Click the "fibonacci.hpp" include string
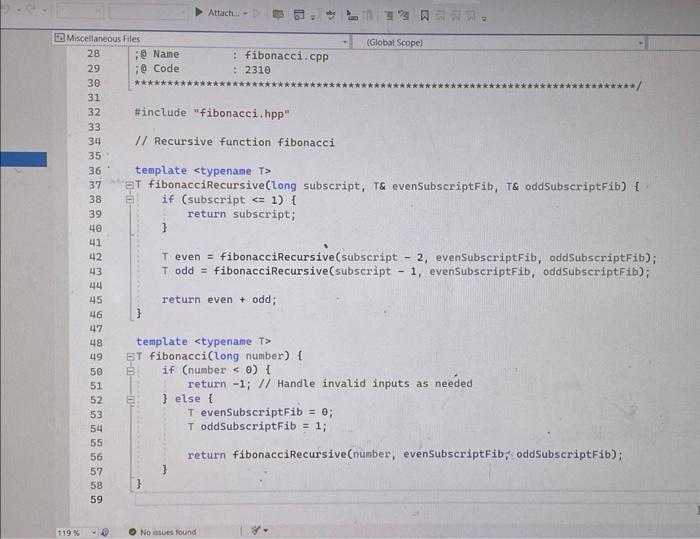The width and height of the screenshot is (700, 539). tap(242, 113)
